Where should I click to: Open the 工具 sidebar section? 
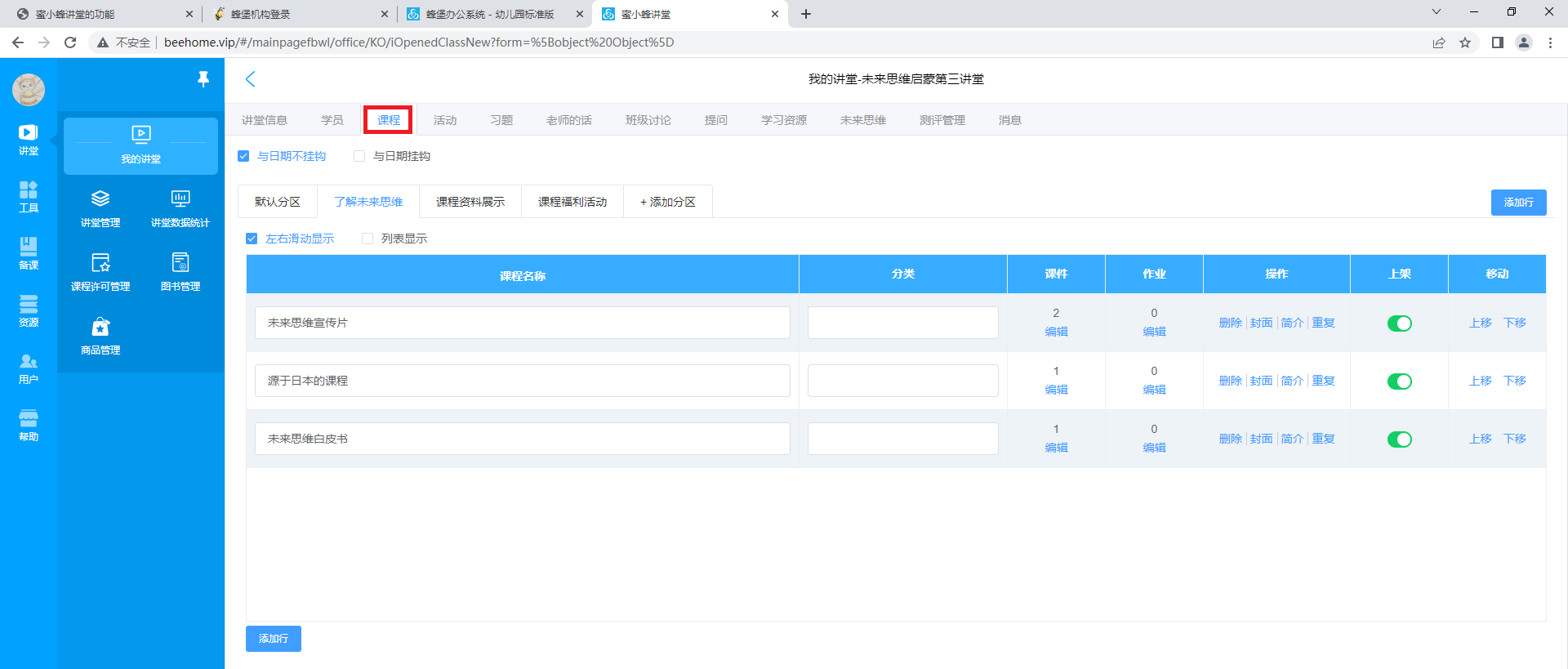pos(28,196)
